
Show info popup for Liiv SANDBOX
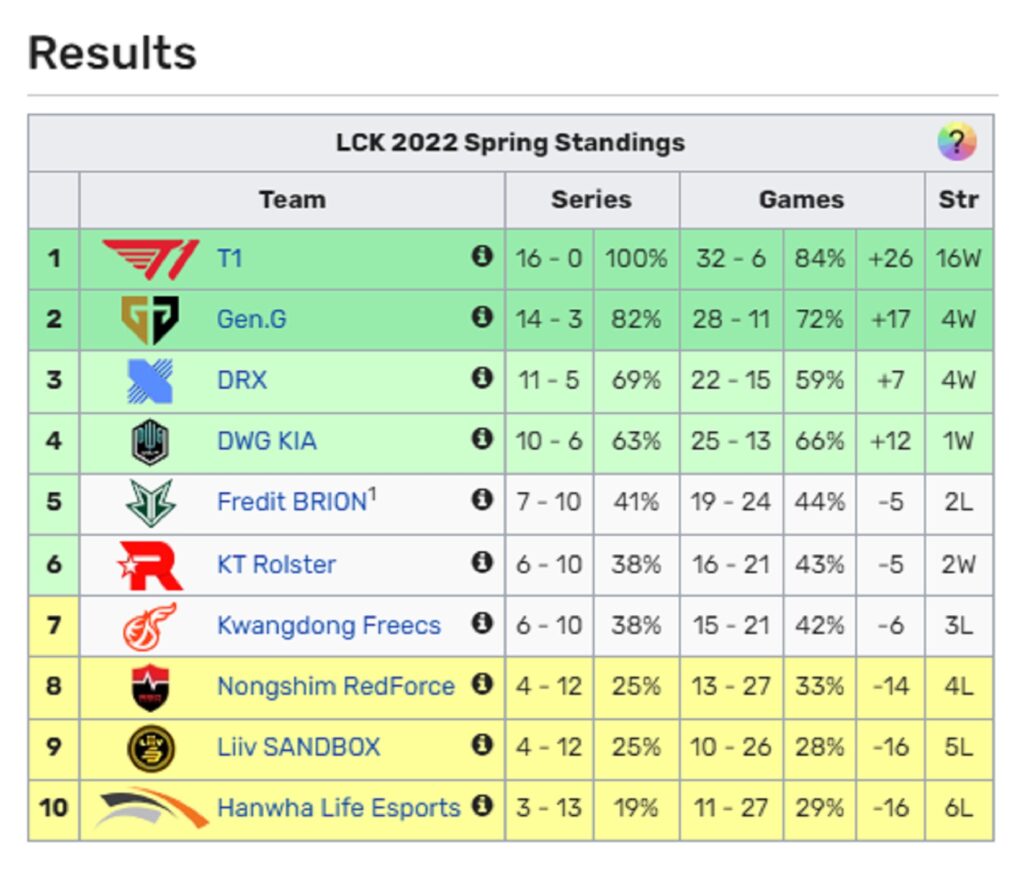click(x=482, y=745)
